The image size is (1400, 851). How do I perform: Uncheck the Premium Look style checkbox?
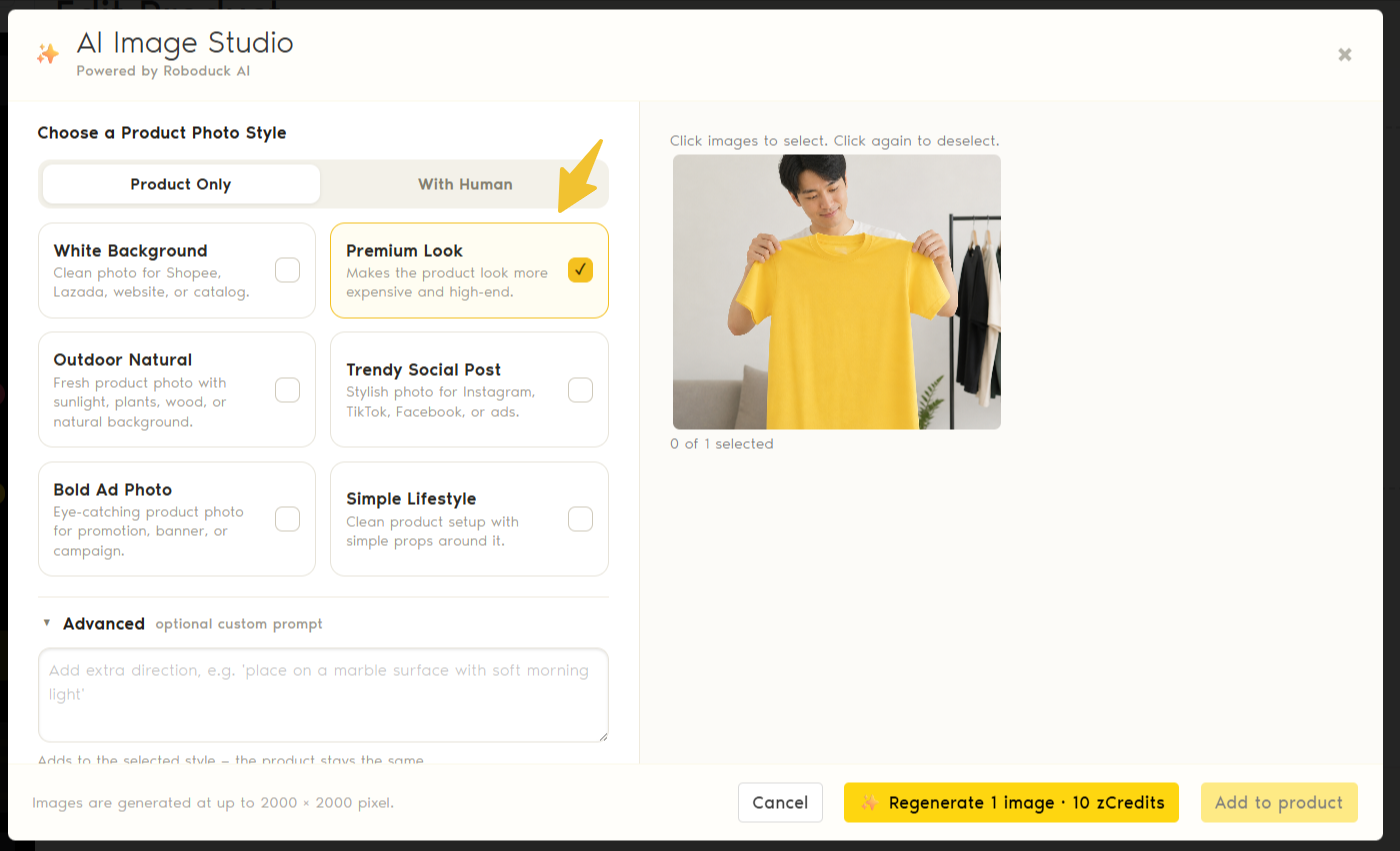pos(580,270)
